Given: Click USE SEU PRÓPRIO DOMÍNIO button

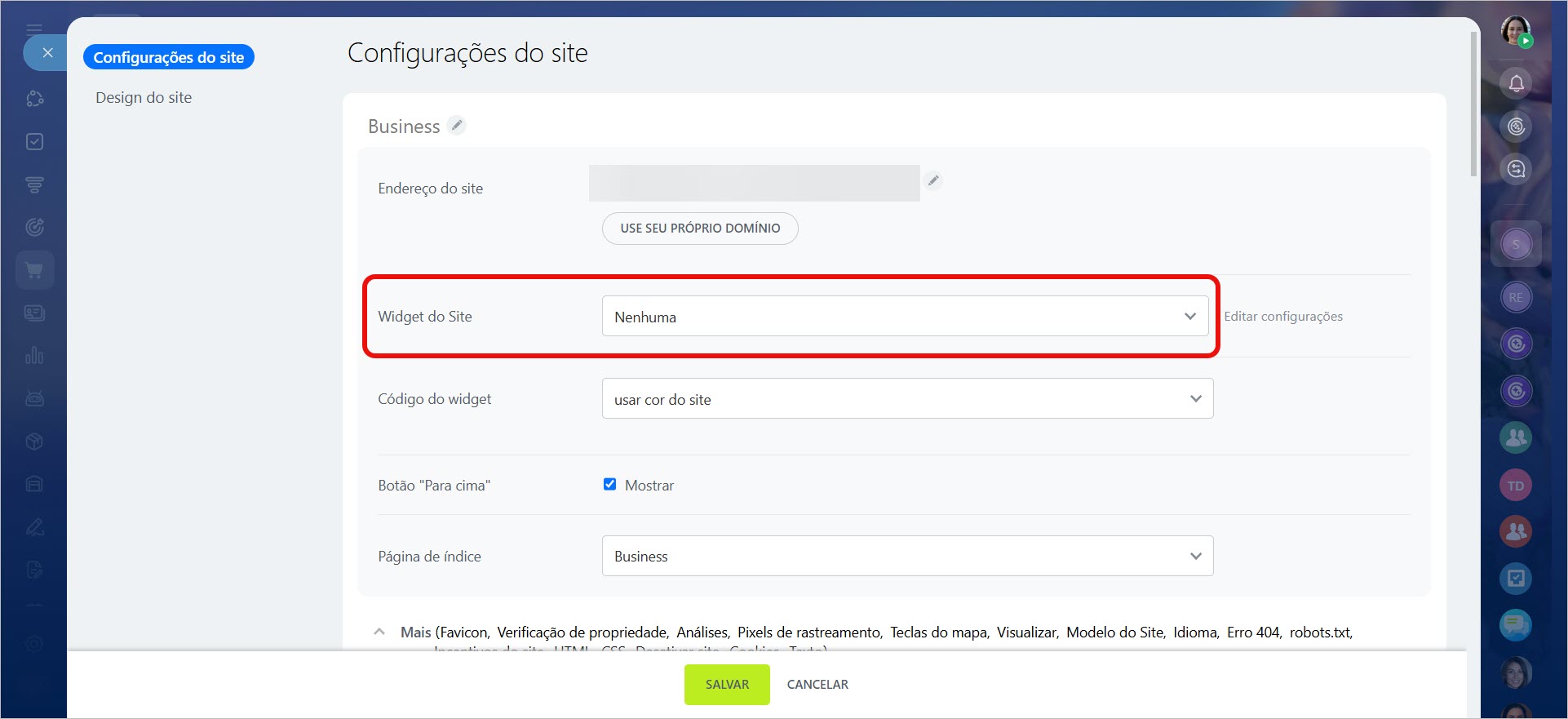Looking at the screenshot, I should point(699,229).
